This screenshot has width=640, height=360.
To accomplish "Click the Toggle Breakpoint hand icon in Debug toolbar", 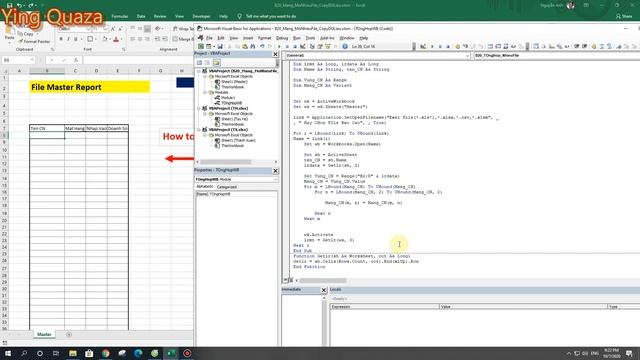I will 458,47.
